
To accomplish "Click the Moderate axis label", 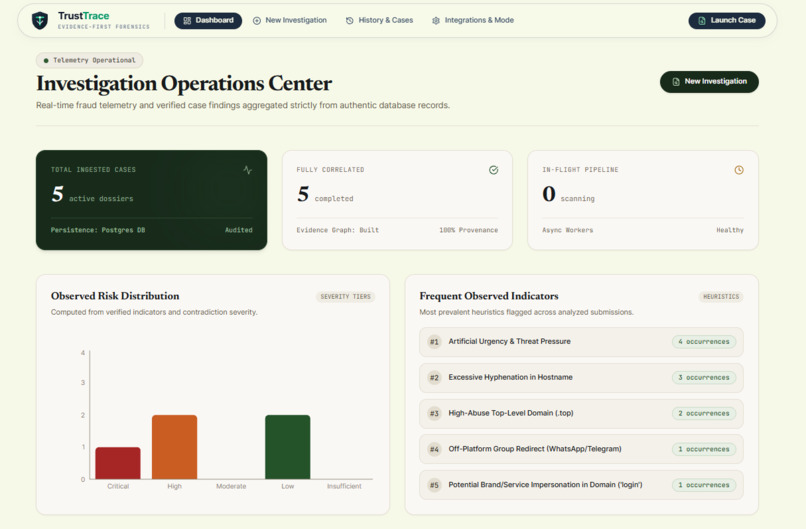I will (x=231, y=486).
